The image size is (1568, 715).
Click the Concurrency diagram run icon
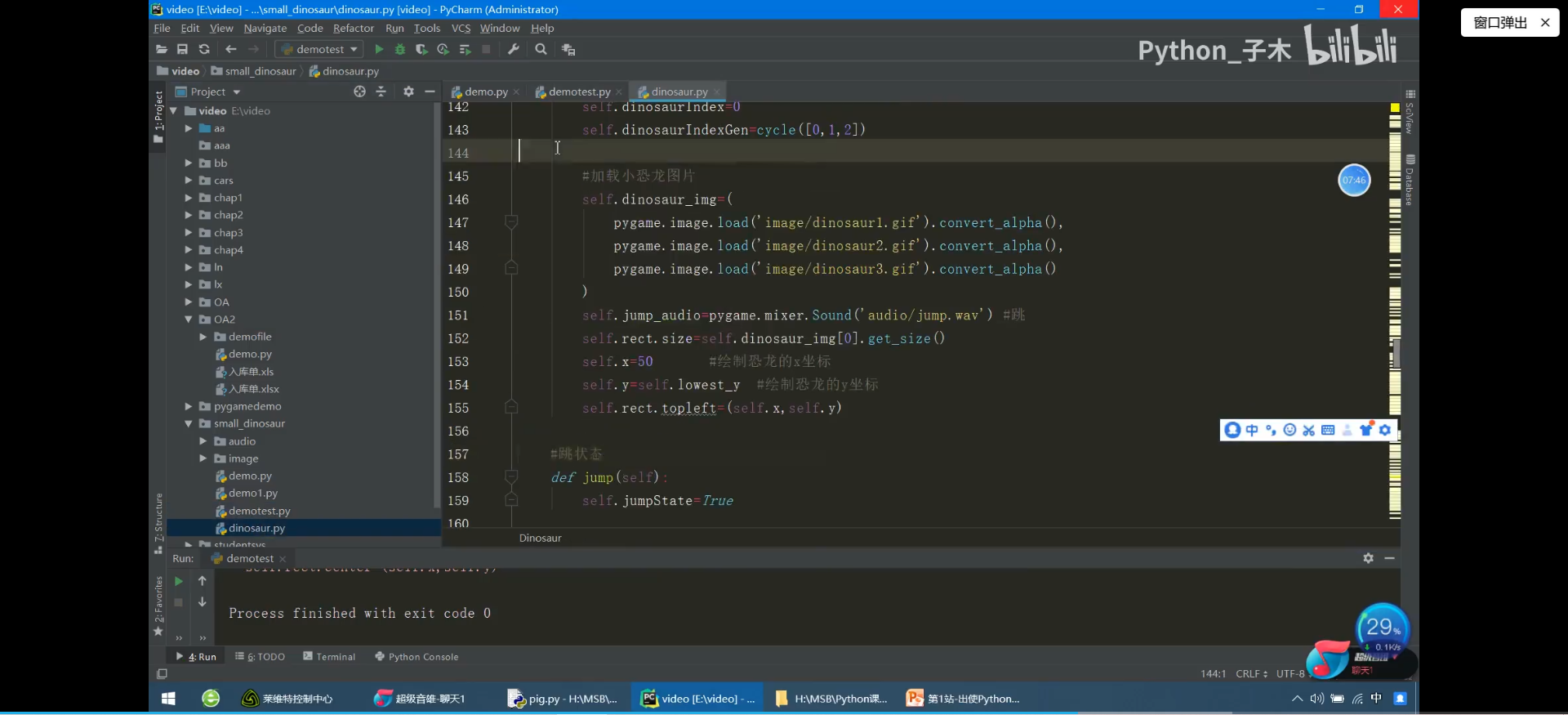click(x=465, y=49)
